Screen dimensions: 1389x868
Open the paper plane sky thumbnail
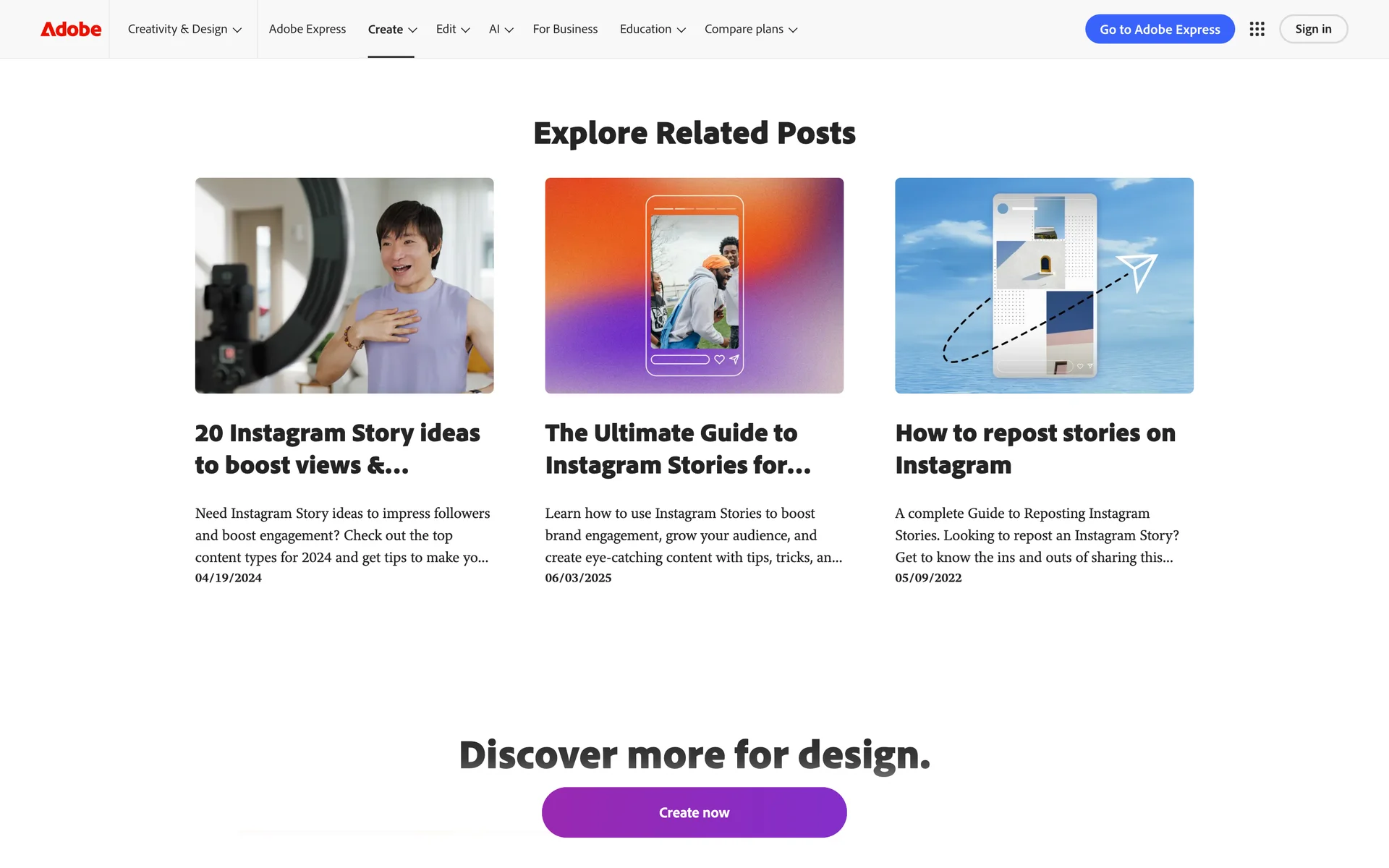1044,286
